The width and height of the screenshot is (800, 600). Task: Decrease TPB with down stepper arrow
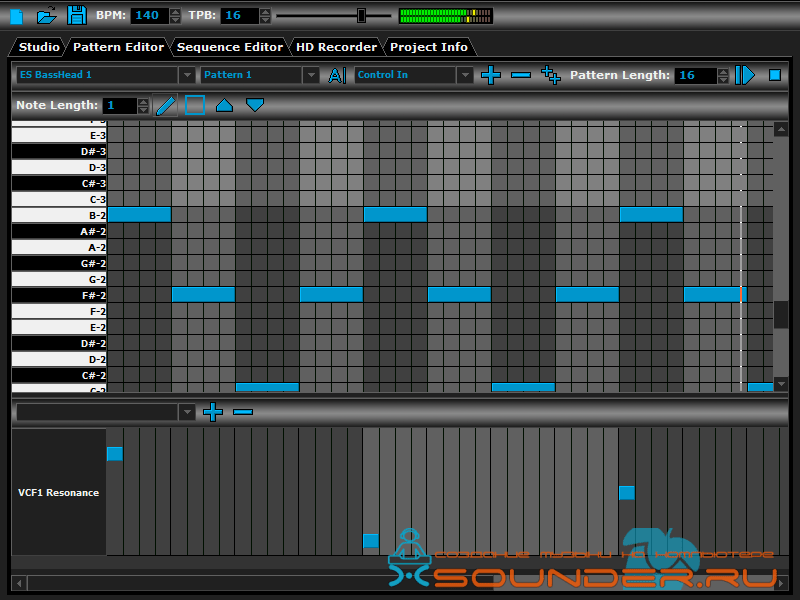(x=265, y=20)
